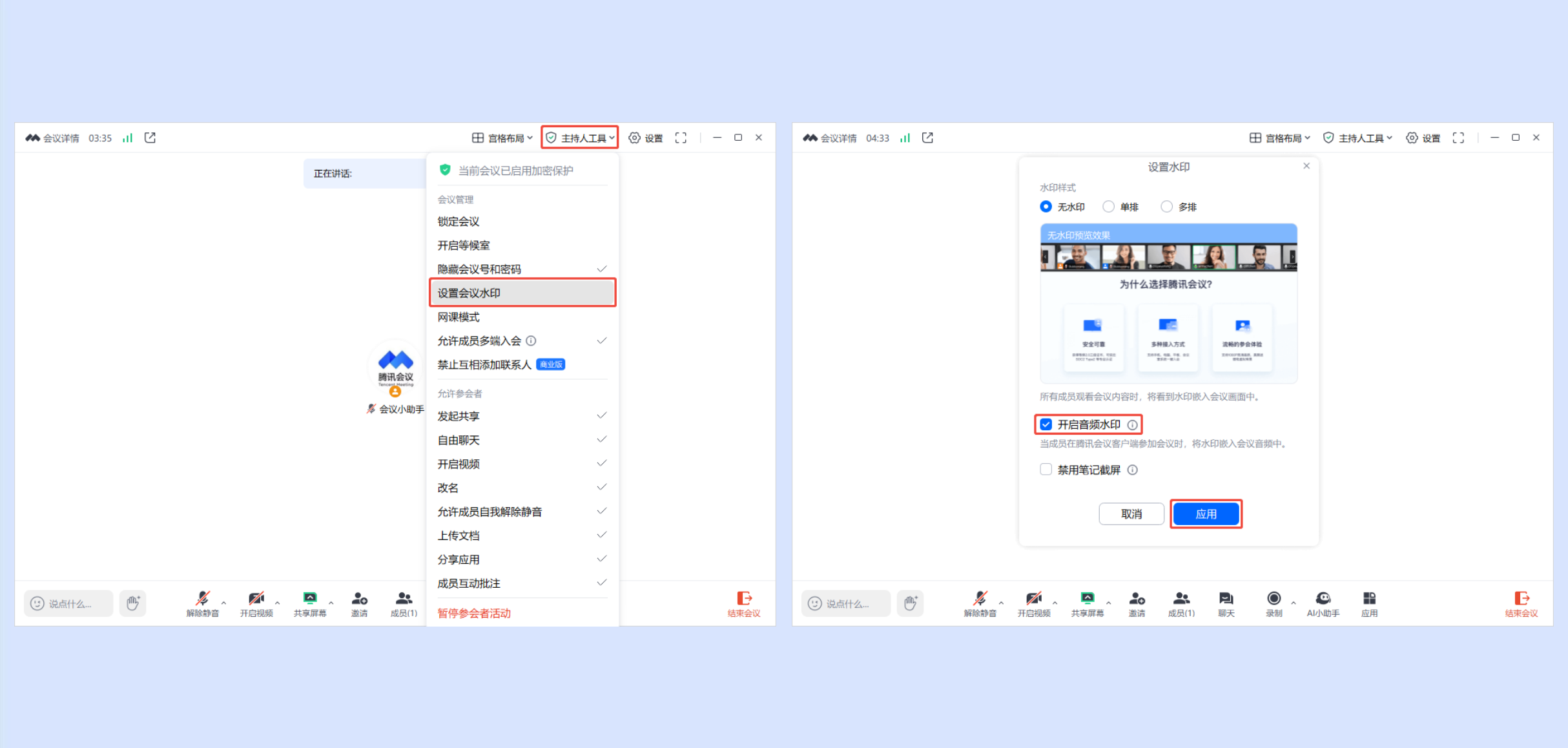Image resolution: width=1568 pixels, height=748 pixels.
Task: Click the raise-hand gesture icon in right window
Action: [911, 603]
